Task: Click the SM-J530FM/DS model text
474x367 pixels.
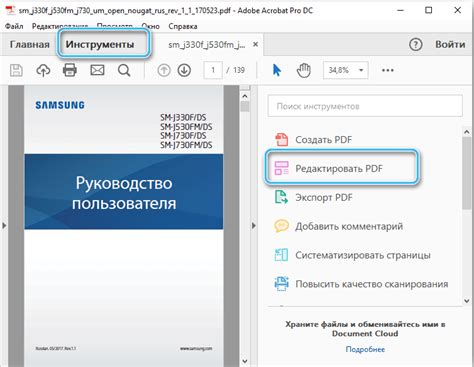Action: click(x=186, y=127)
